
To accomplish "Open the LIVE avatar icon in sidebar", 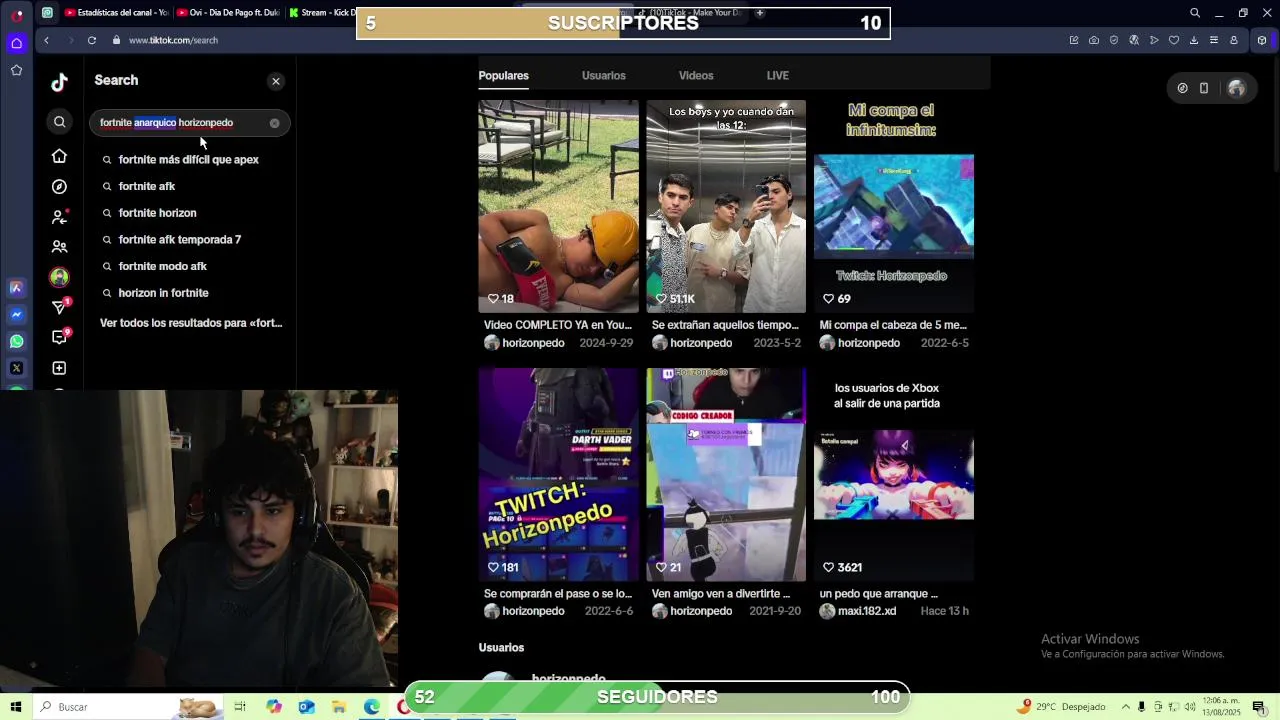I will point(59,277).
